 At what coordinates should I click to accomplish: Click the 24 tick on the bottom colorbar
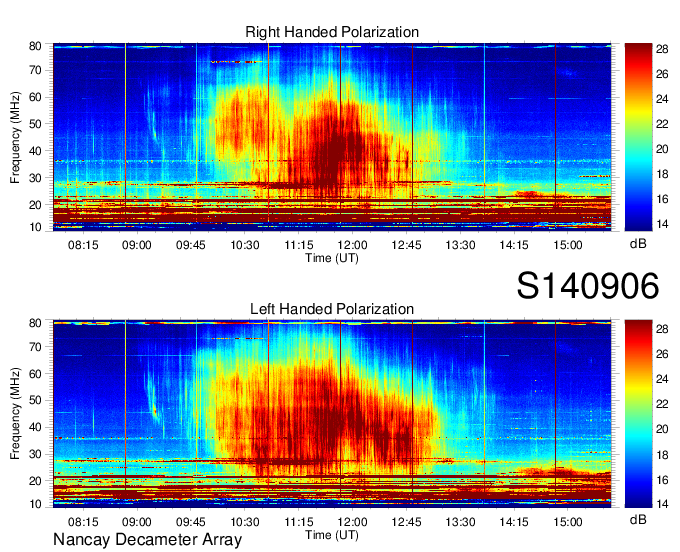pyautogui.click(x=662, y=379)
